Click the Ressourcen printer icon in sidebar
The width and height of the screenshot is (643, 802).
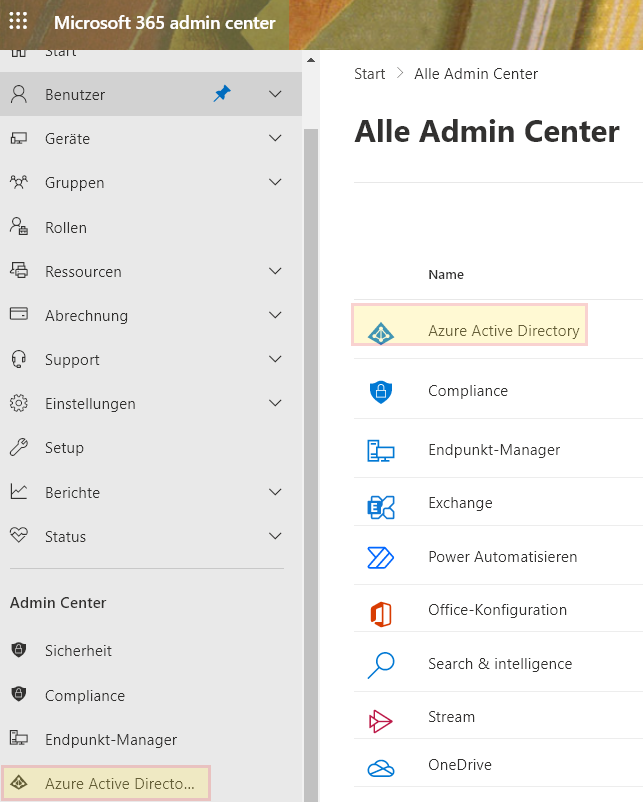pyautogui.click(x=19, y=270)
